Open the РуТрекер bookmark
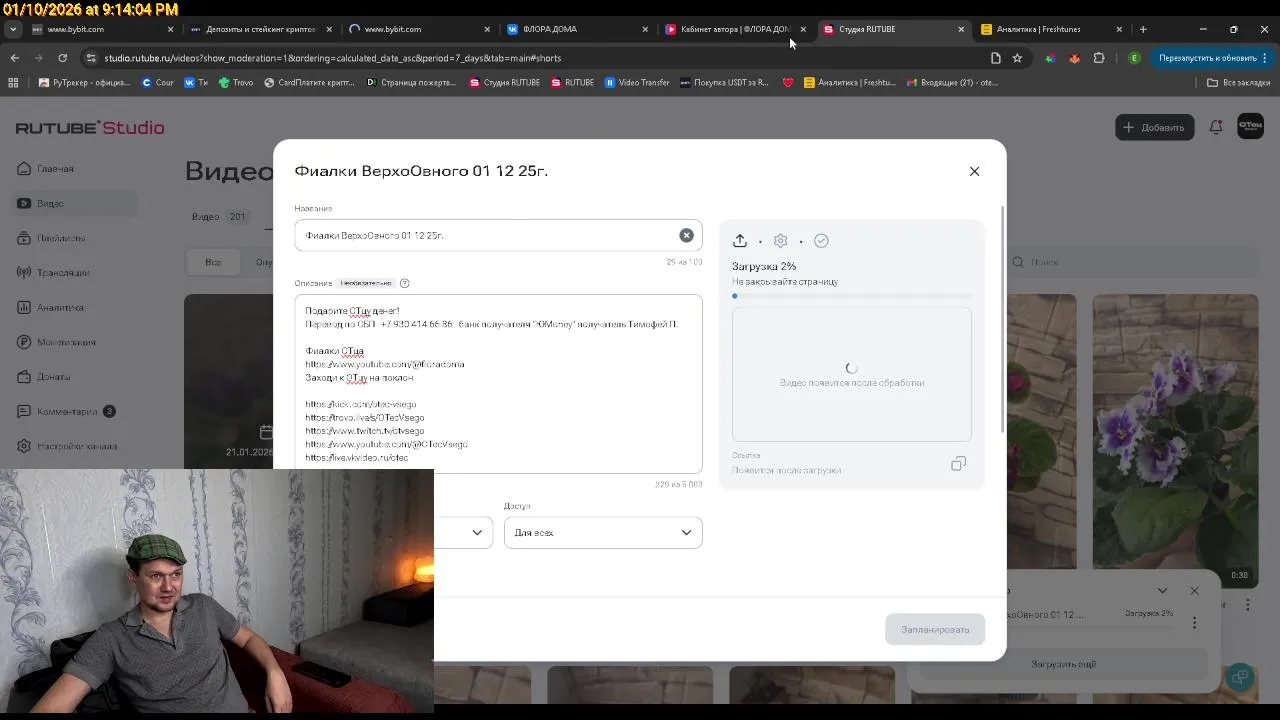This screenshot has height=720, width=1280. (x=84, y=83)
